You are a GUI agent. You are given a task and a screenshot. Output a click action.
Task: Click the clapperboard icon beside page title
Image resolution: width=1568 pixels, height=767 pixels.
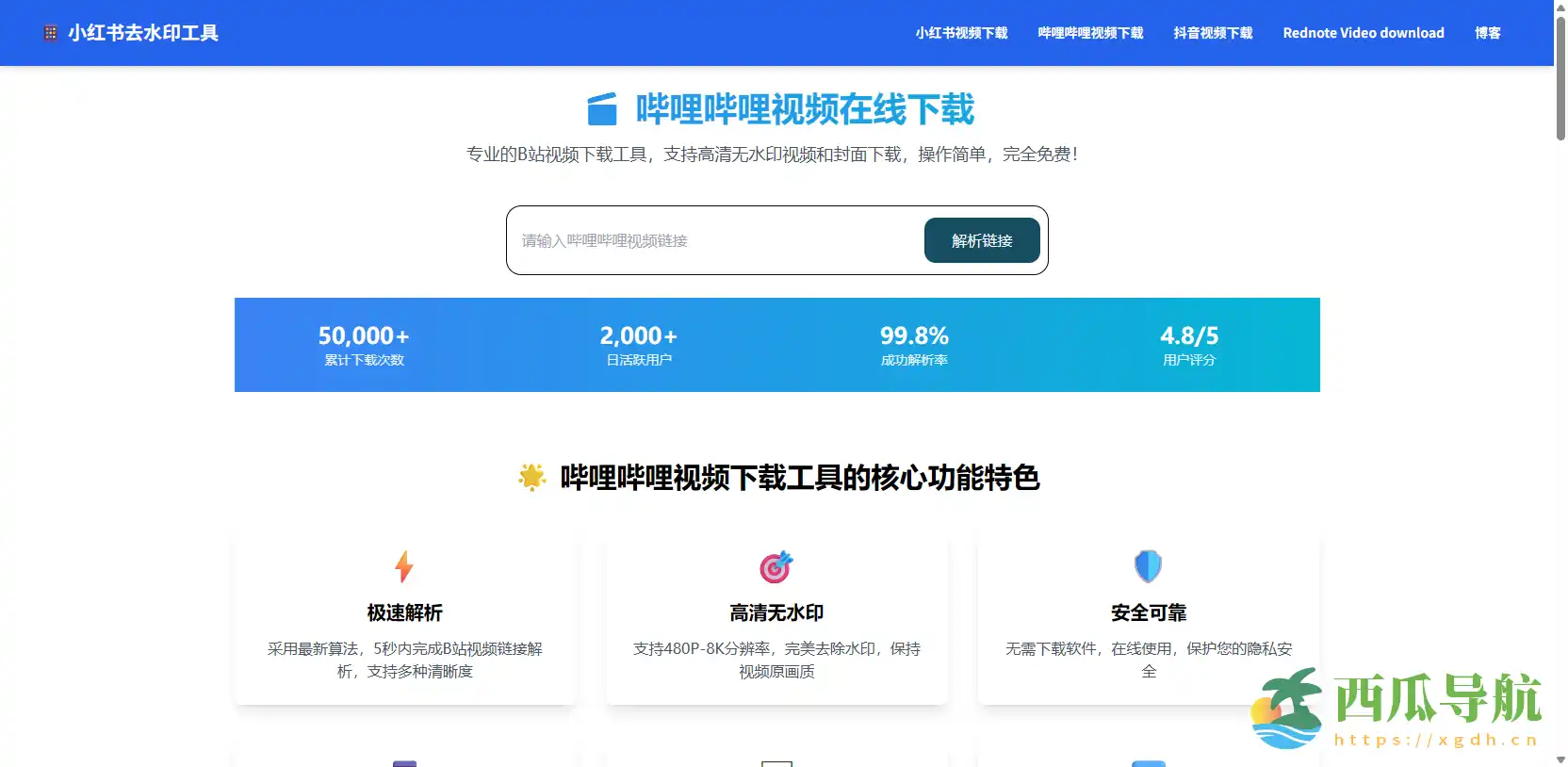(602, 109)
